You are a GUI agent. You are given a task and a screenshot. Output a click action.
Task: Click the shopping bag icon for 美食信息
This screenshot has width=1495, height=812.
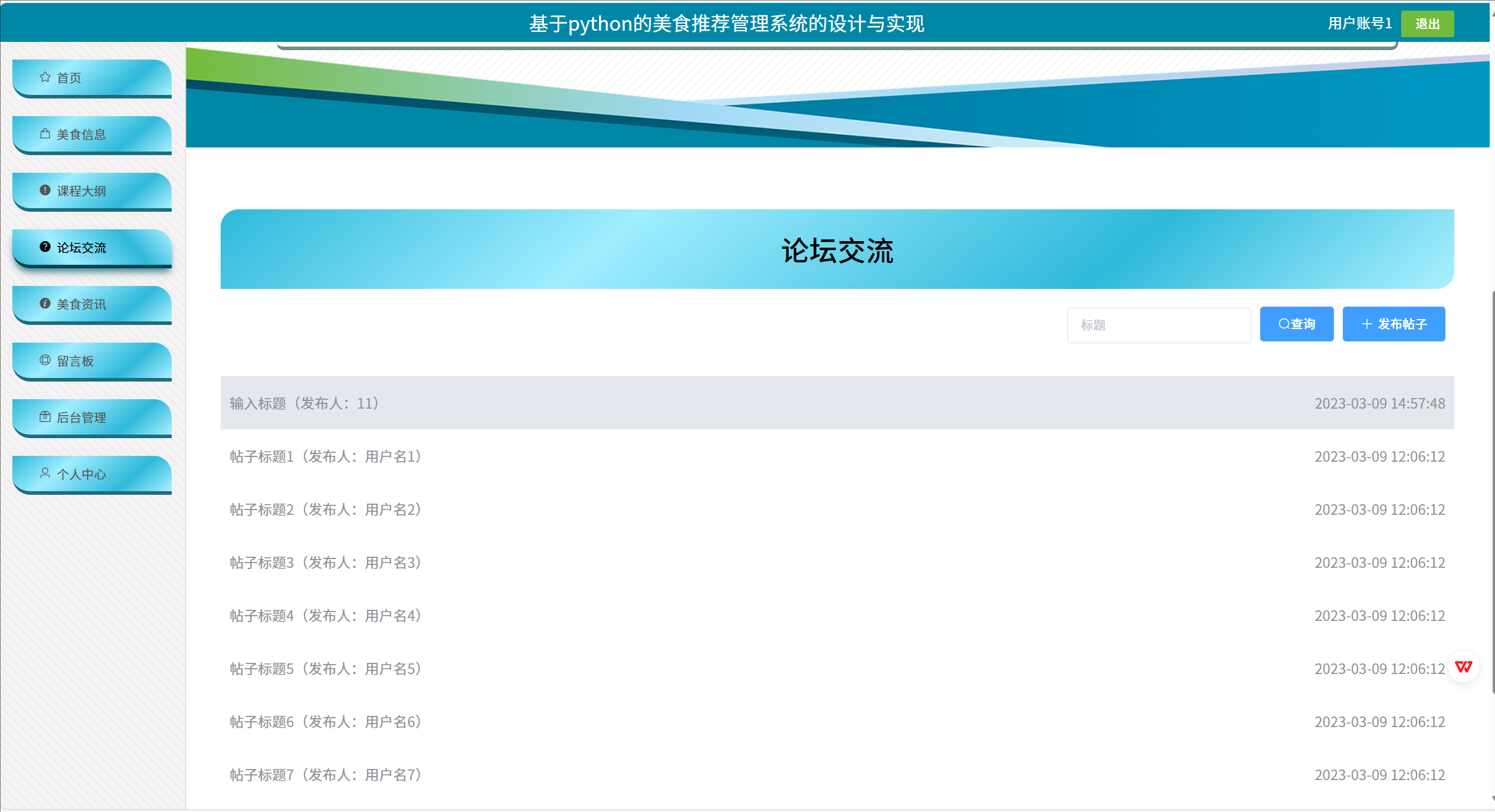(x=45, y=134)
